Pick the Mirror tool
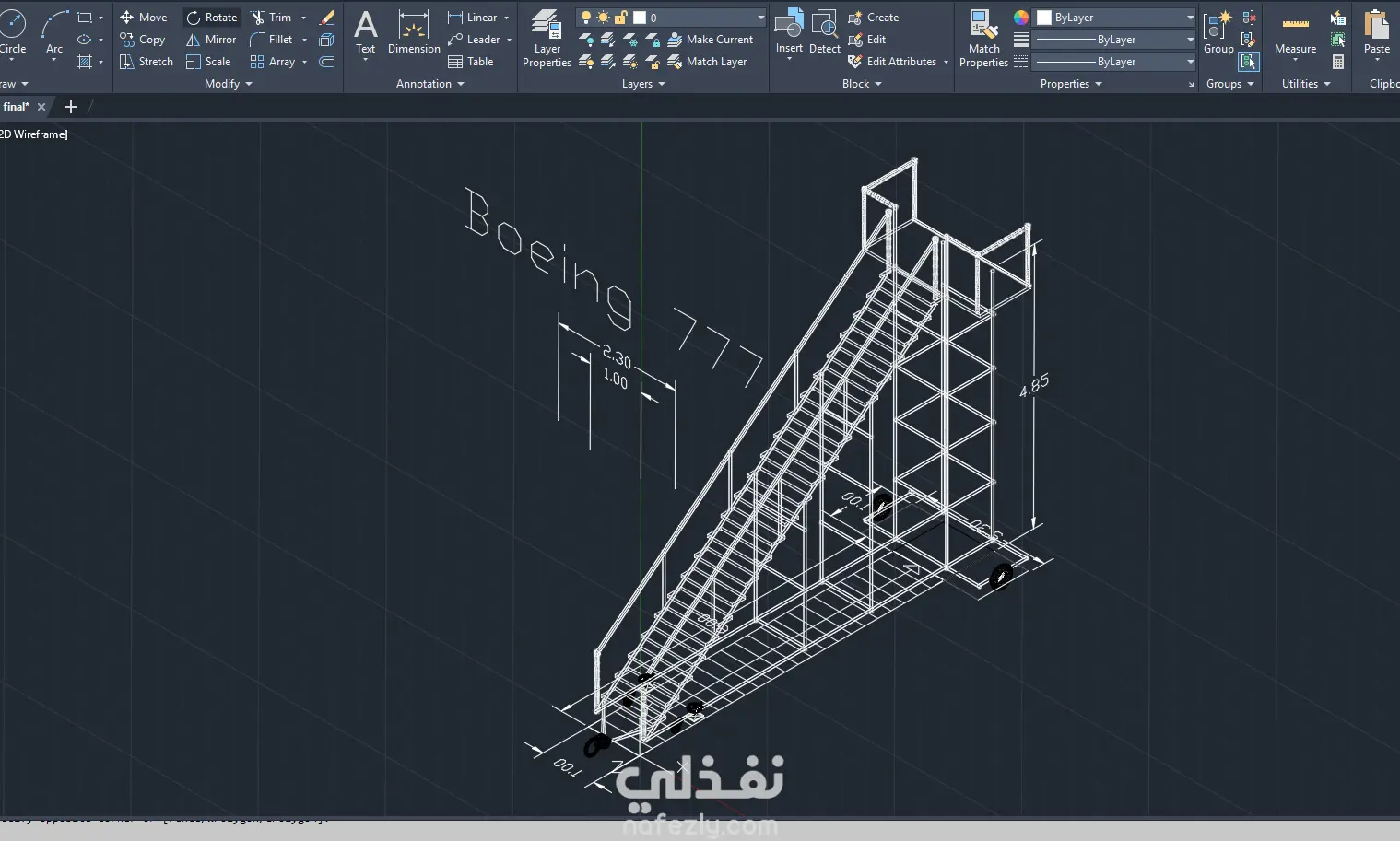 211,40
